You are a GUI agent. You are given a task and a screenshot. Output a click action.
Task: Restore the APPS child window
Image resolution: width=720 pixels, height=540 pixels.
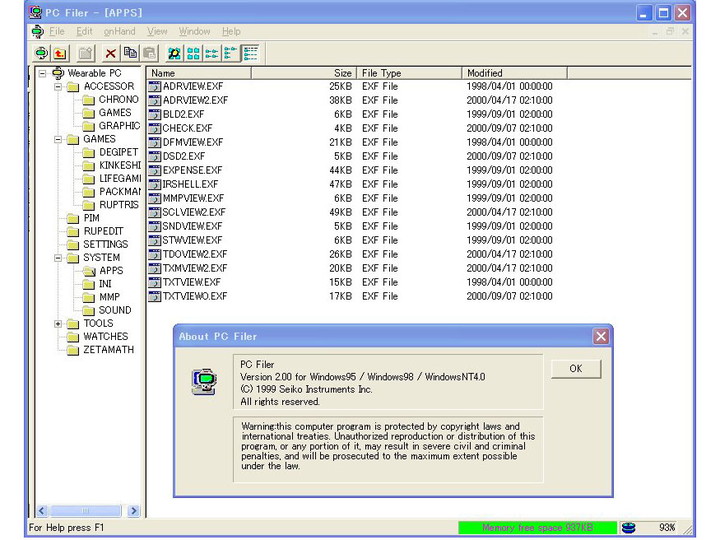click(670, 31)
